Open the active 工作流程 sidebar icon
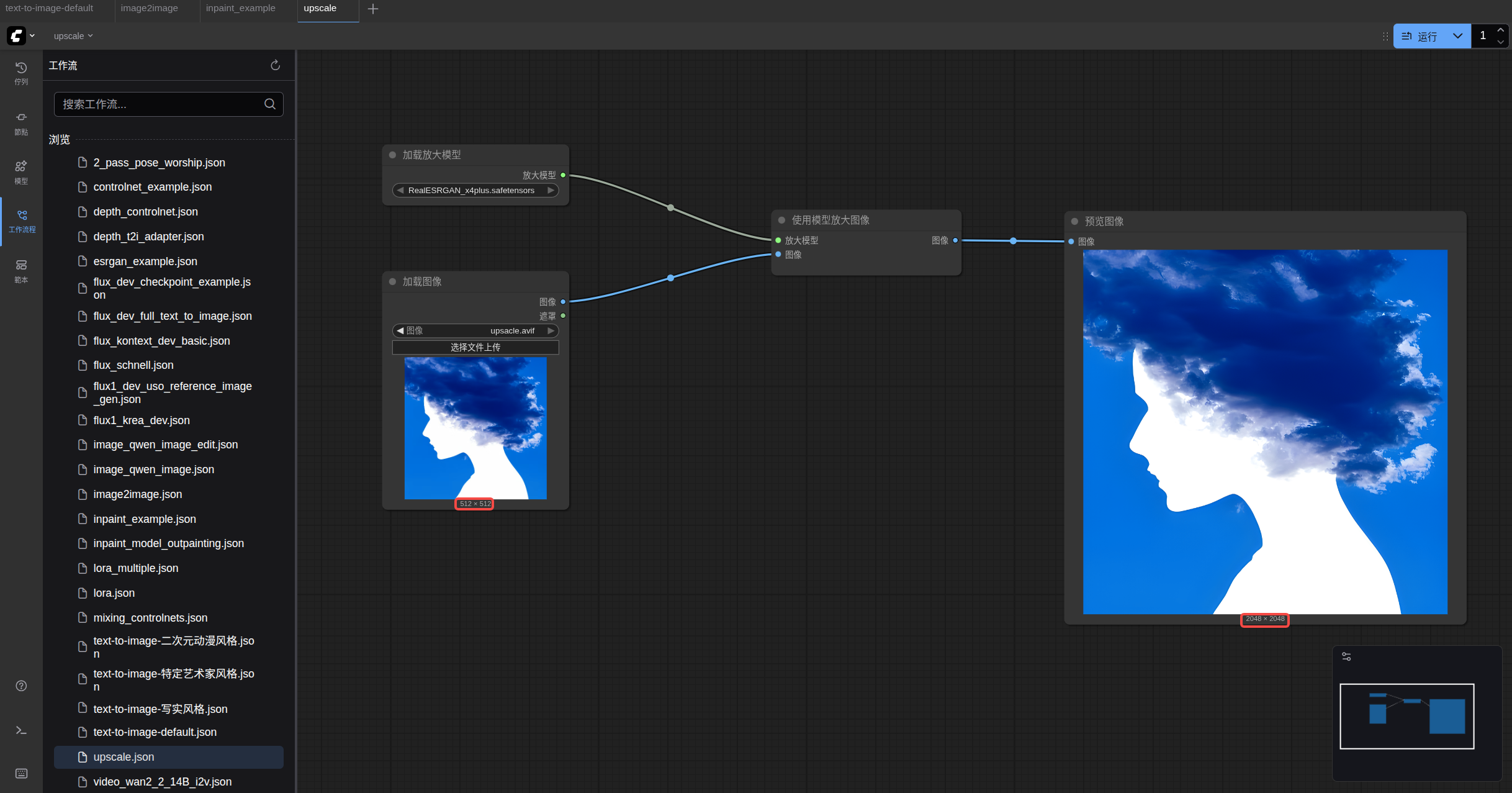 click(x=22, y=222)
